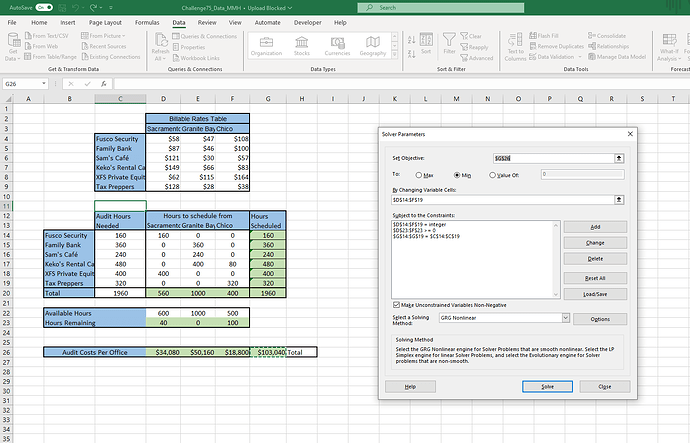Select cell showing $103,040 total
This screenshot has height=443, width=690.
(x=268, y=352)
